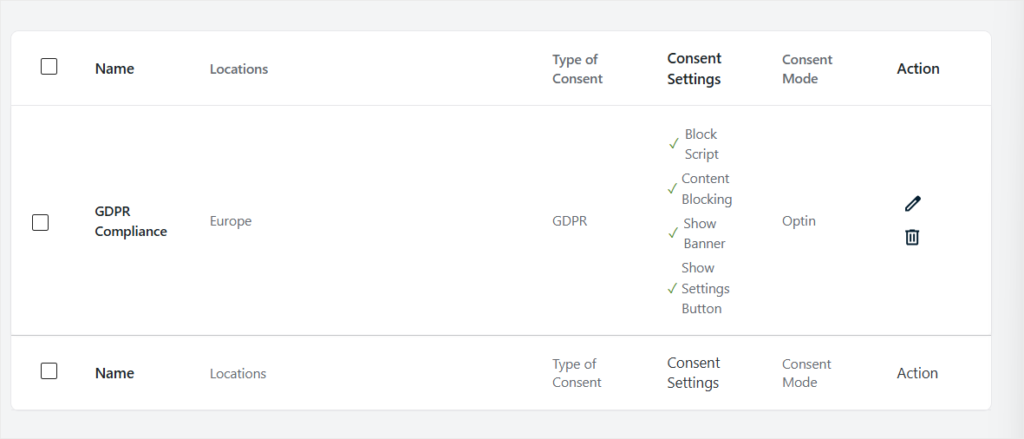Click the footer Name column label

[x=114, y=373]
